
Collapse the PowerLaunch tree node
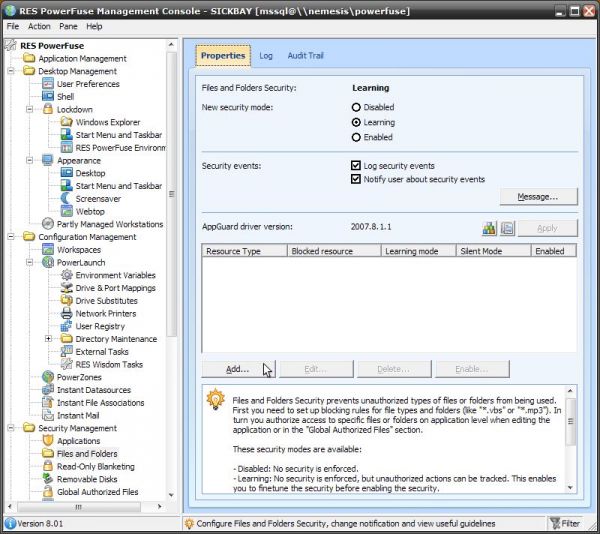(x=30, y=262)
